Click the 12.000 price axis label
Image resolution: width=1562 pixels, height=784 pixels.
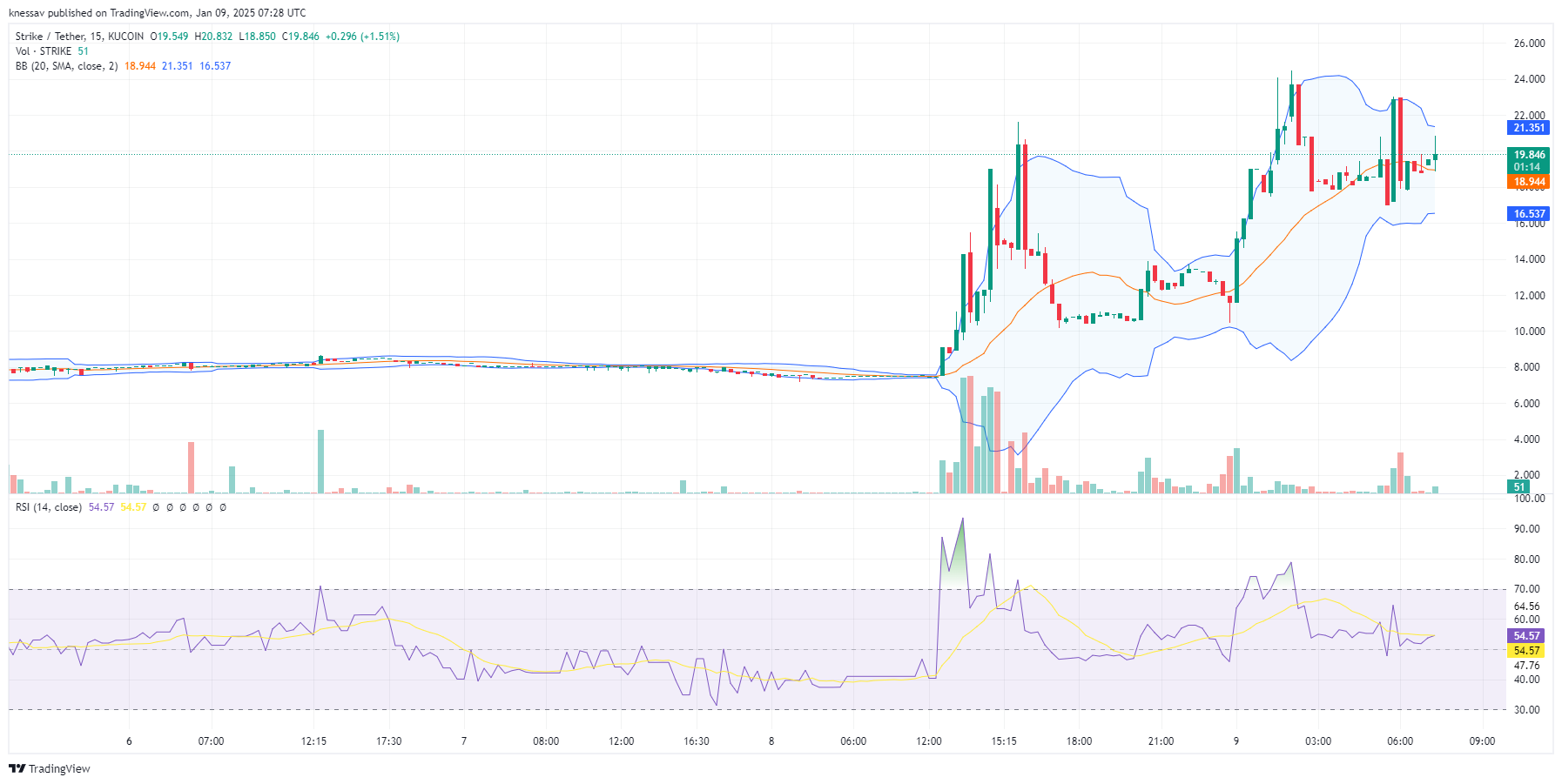(1529, 296)
